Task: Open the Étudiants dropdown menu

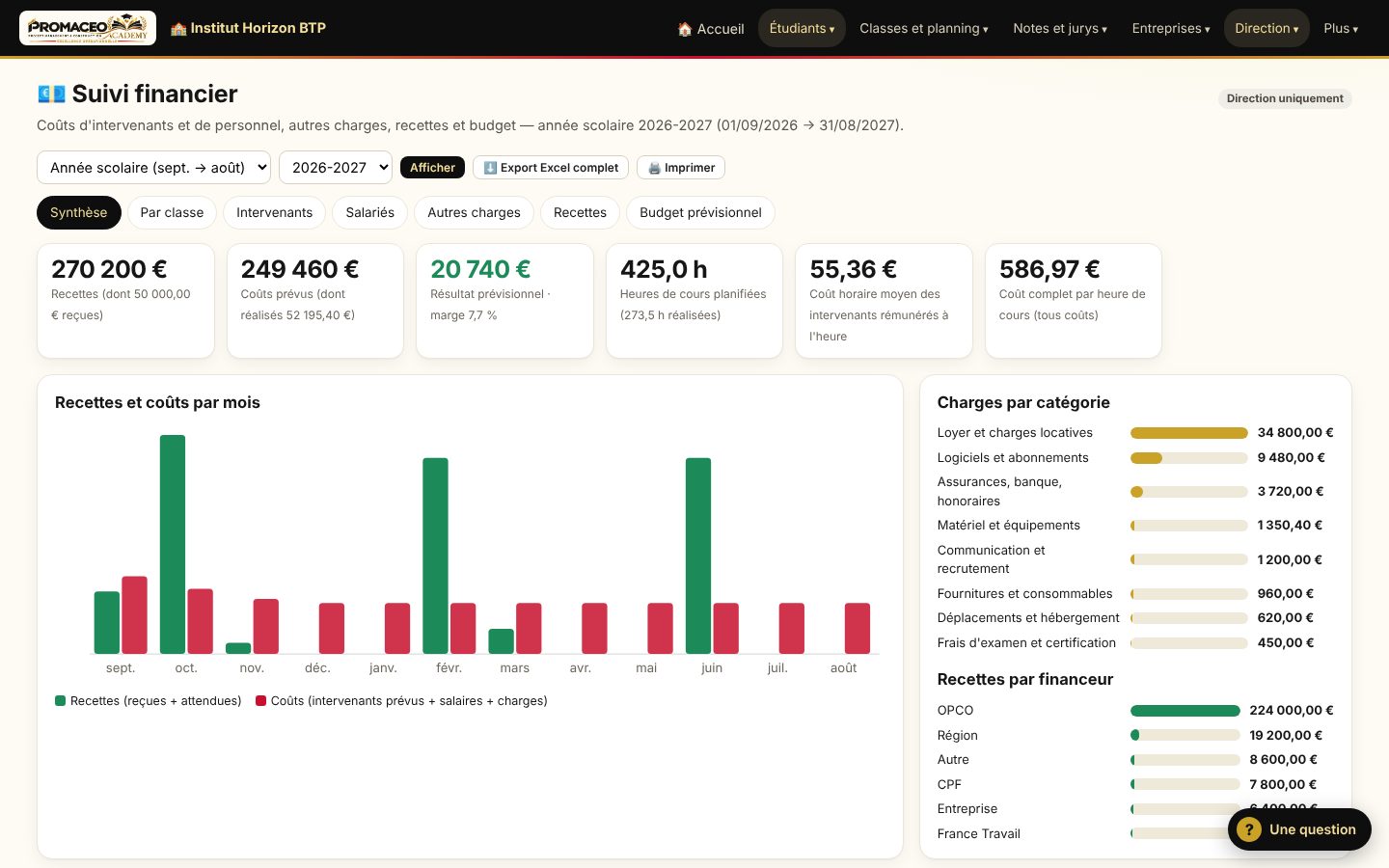Action: tap(802, 28)
